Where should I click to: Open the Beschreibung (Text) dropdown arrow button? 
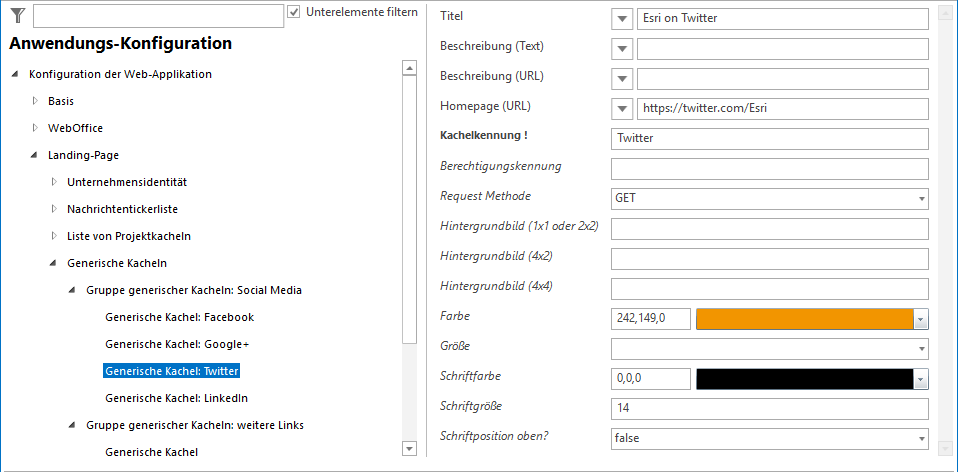(x=621, y=49)
